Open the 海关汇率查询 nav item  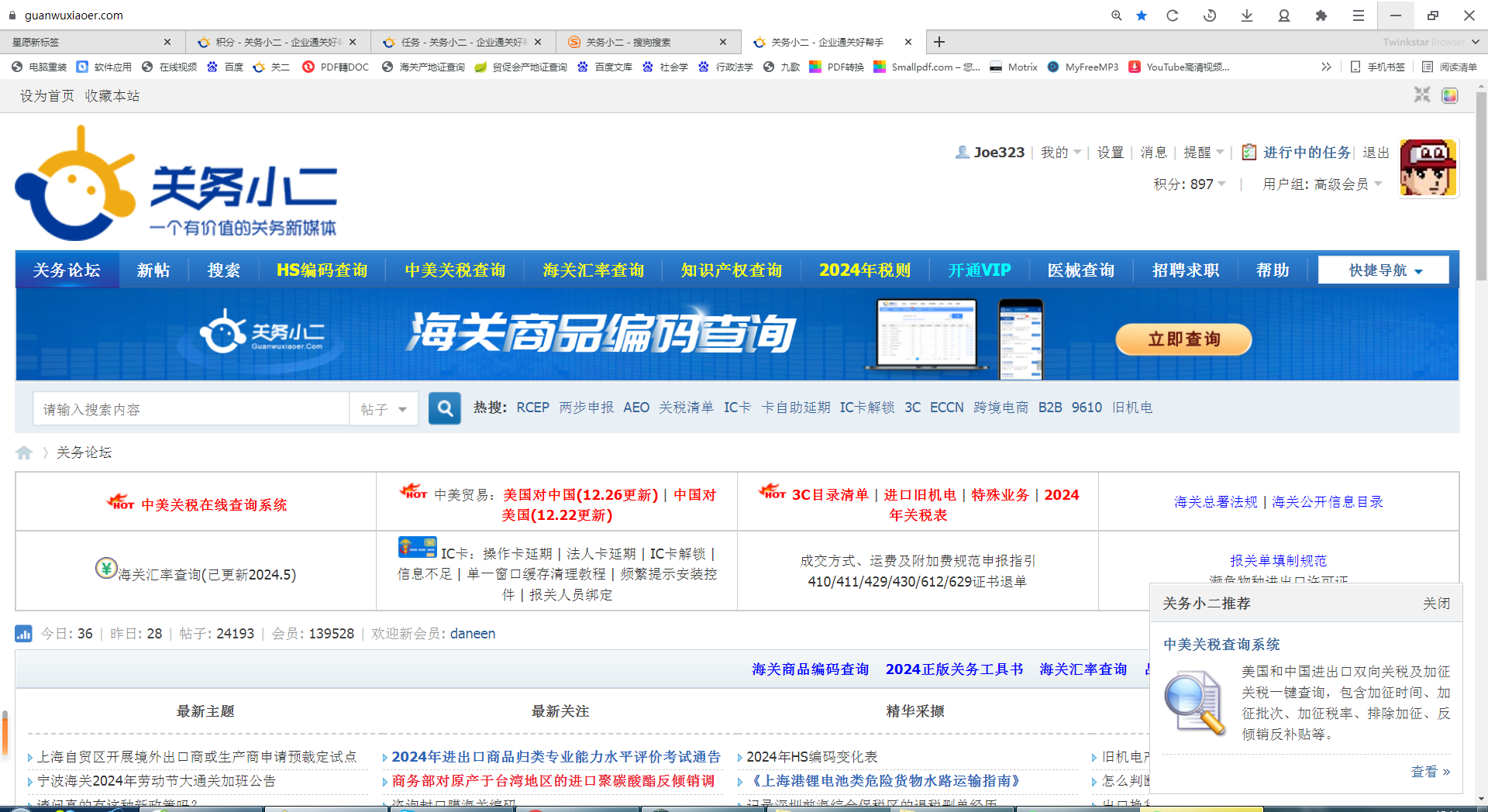[x=594, y=270]
